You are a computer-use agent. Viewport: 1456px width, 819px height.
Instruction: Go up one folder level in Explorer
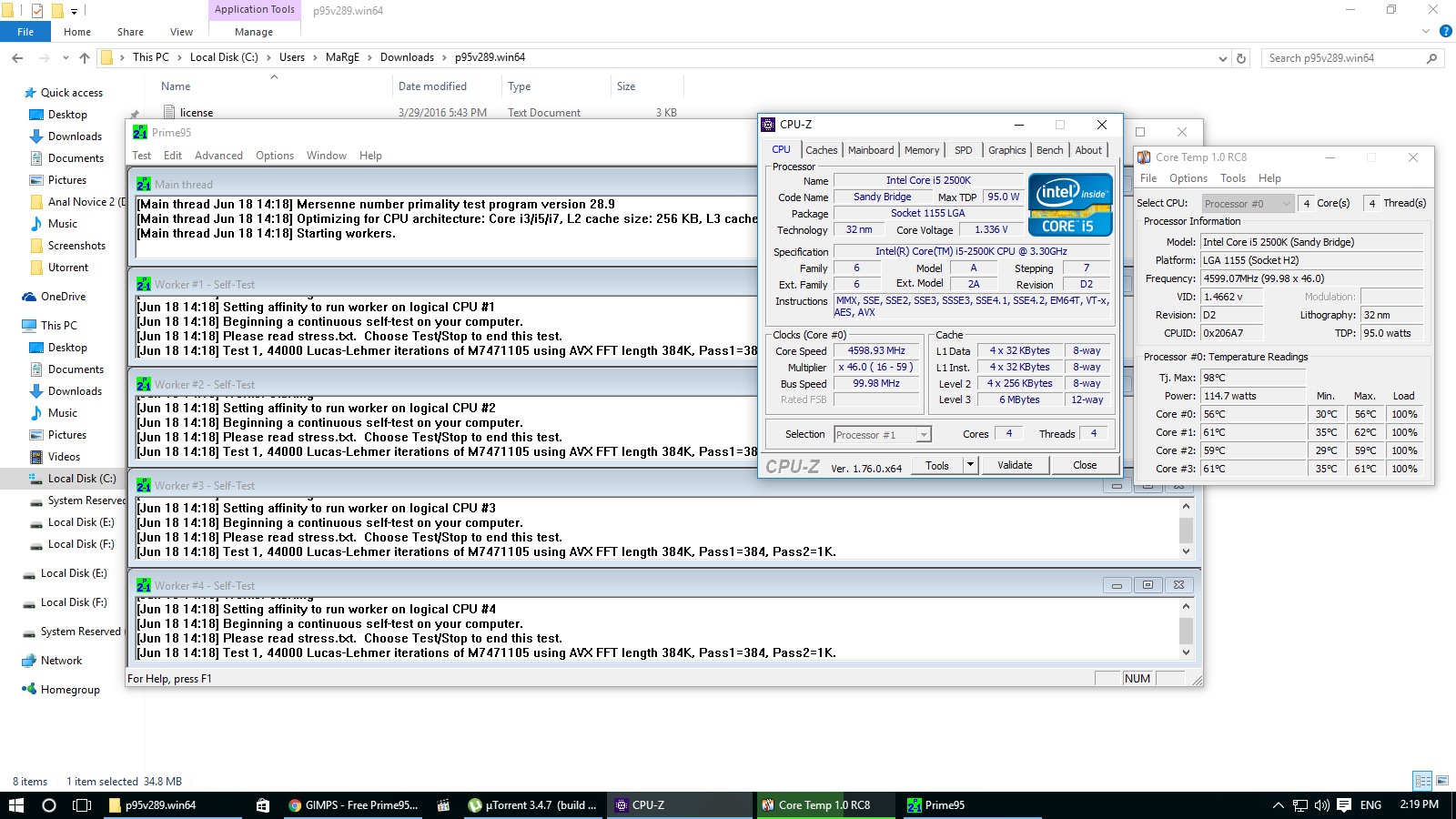click(x=85, y=58)
